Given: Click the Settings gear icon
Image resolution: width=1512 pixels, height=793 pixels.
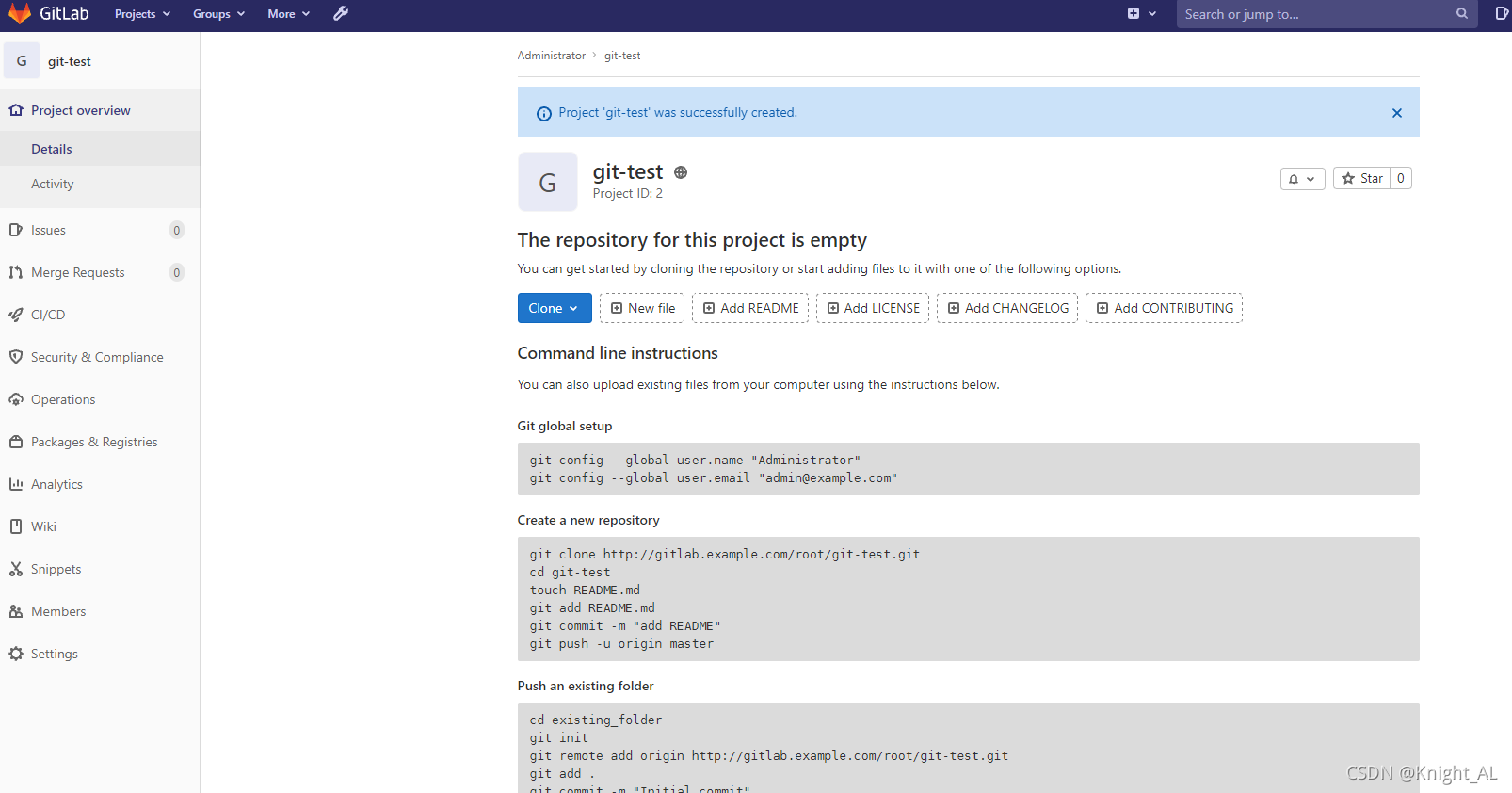Looking at the screenshot, I should [16, 654].
